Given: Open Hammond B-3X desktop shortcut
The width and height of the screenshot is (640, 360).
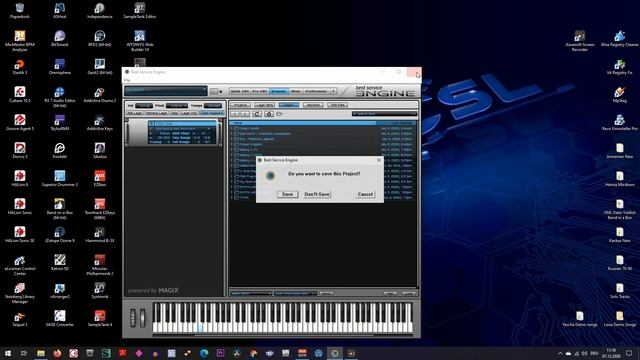Looking at the screenshot, I should click(100, 234).
